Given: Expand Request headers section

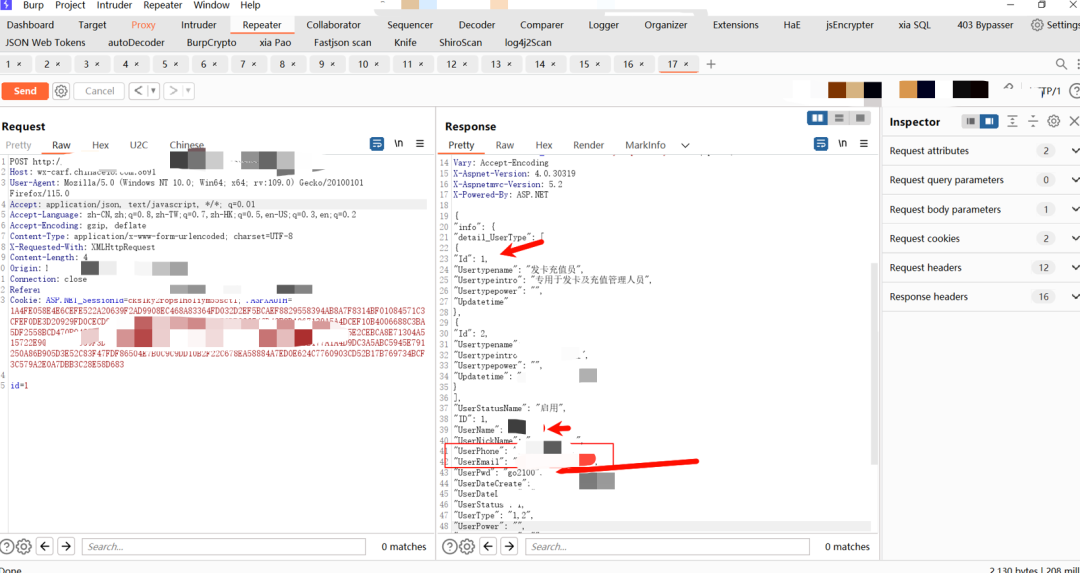Looking at the screenshot, I should 981,267.
